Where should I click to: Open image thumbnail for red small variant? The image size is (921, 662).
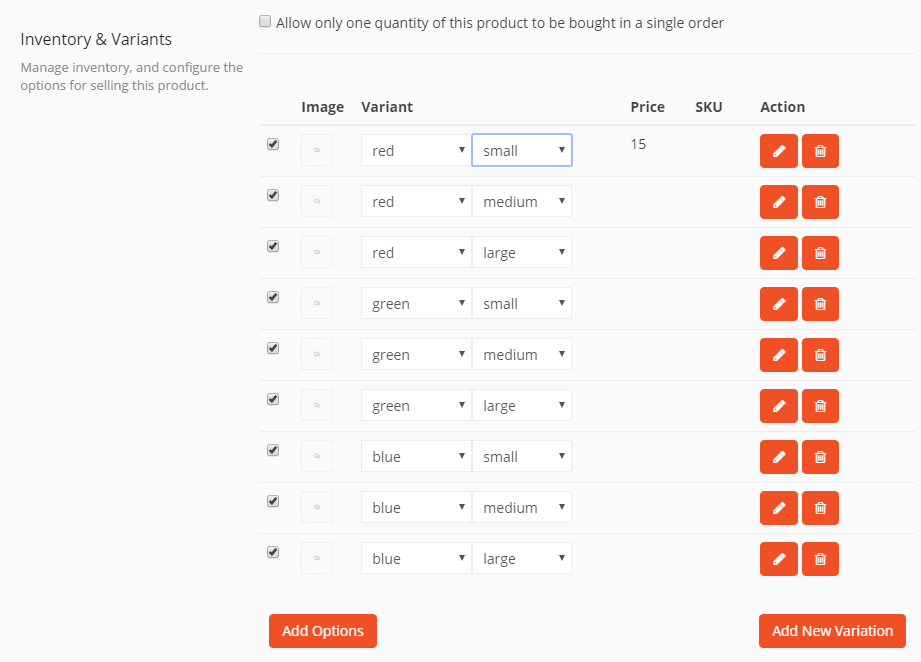click(x=317, y=150)
